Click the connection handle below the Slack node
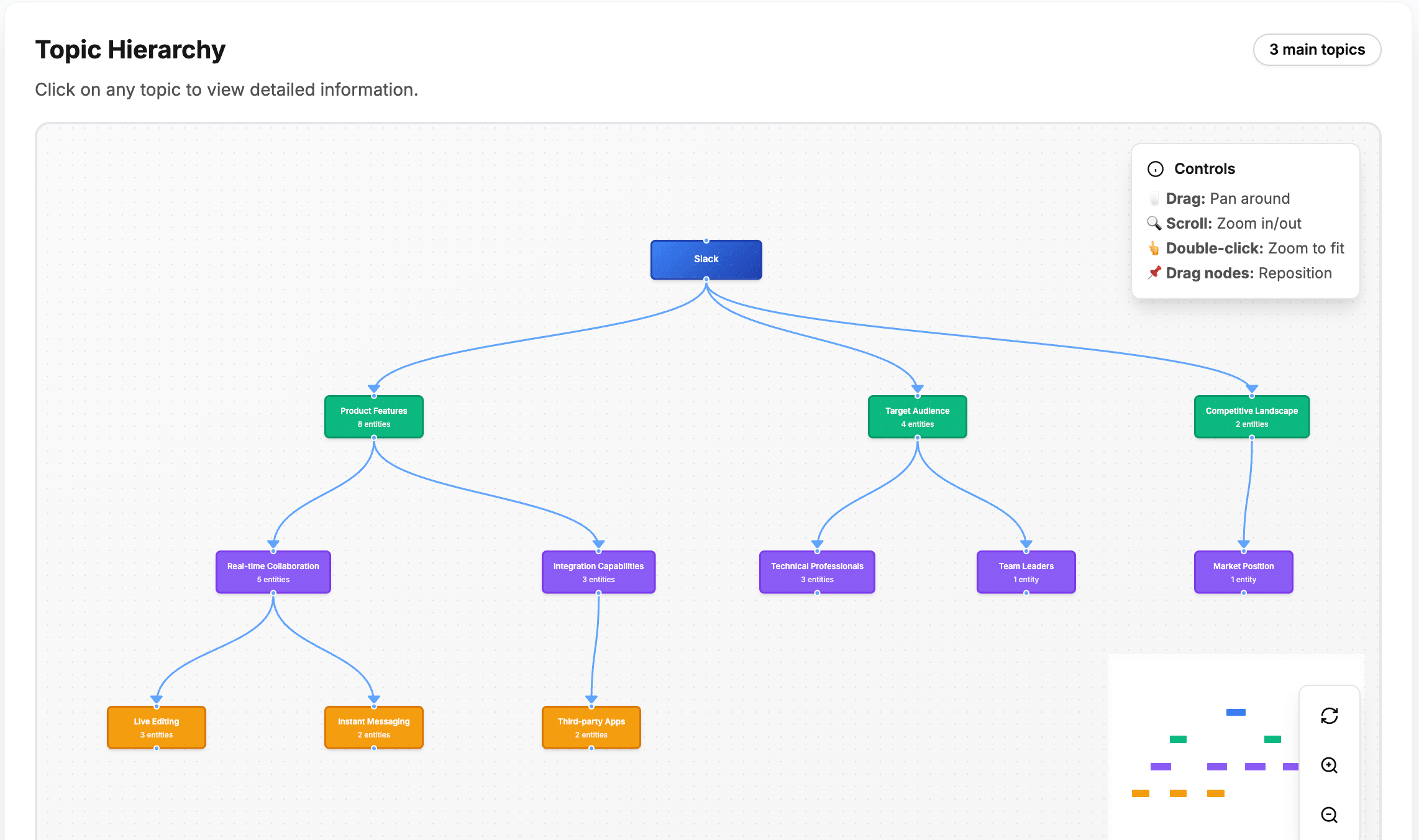1419x840 pixels. tap(706, 280)
